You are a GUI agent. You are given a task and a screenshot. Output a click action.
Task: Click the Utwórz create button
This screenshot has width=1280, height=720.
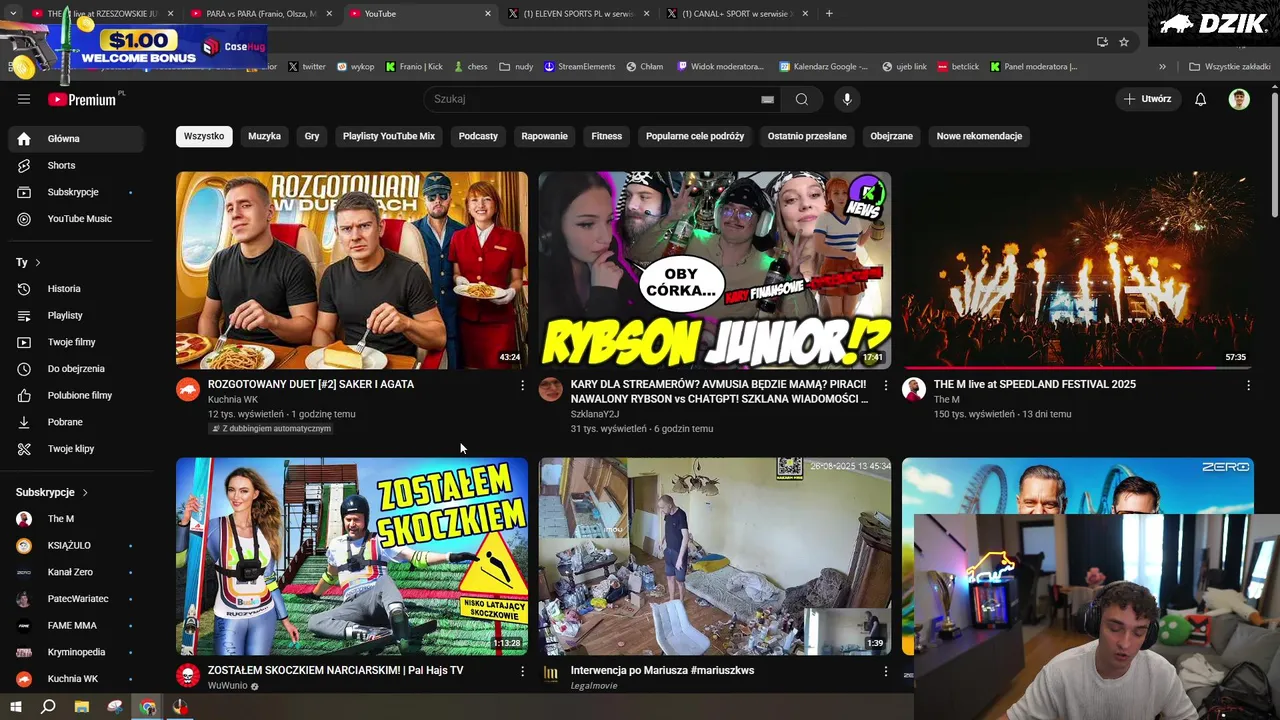[x=1147, y=99]
